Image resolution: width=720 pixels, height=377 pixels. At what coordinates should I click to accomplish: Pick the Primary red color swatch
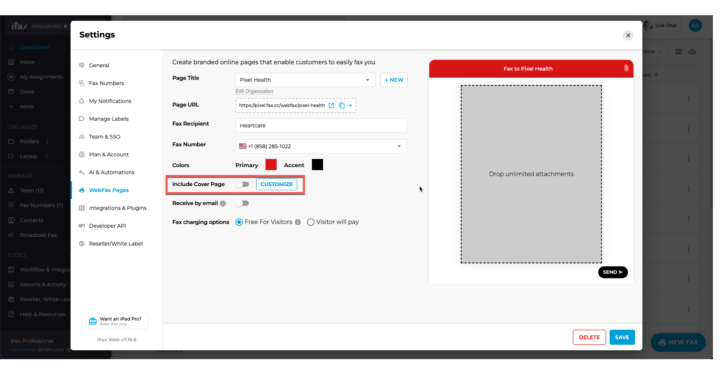point(271,165)
